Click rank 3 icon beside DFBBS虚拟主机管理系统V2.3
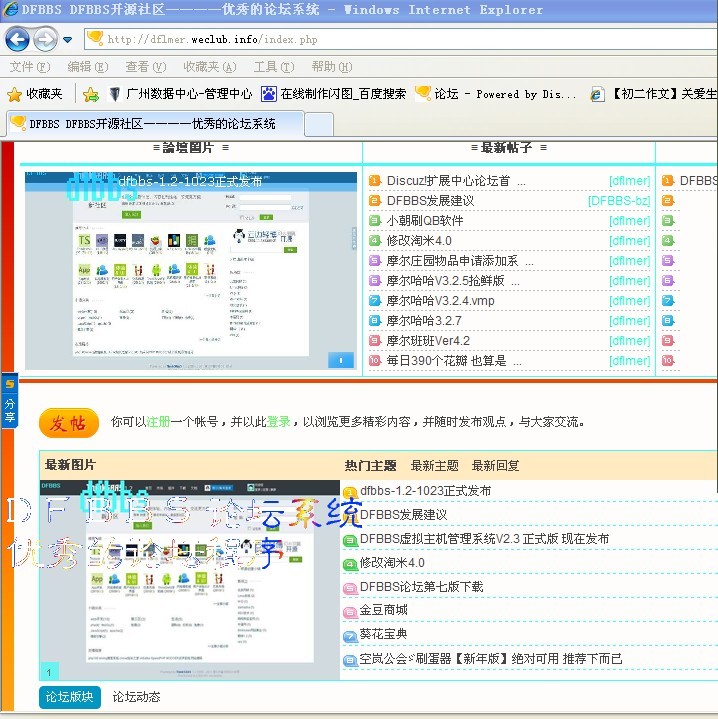 click(350, 540)
